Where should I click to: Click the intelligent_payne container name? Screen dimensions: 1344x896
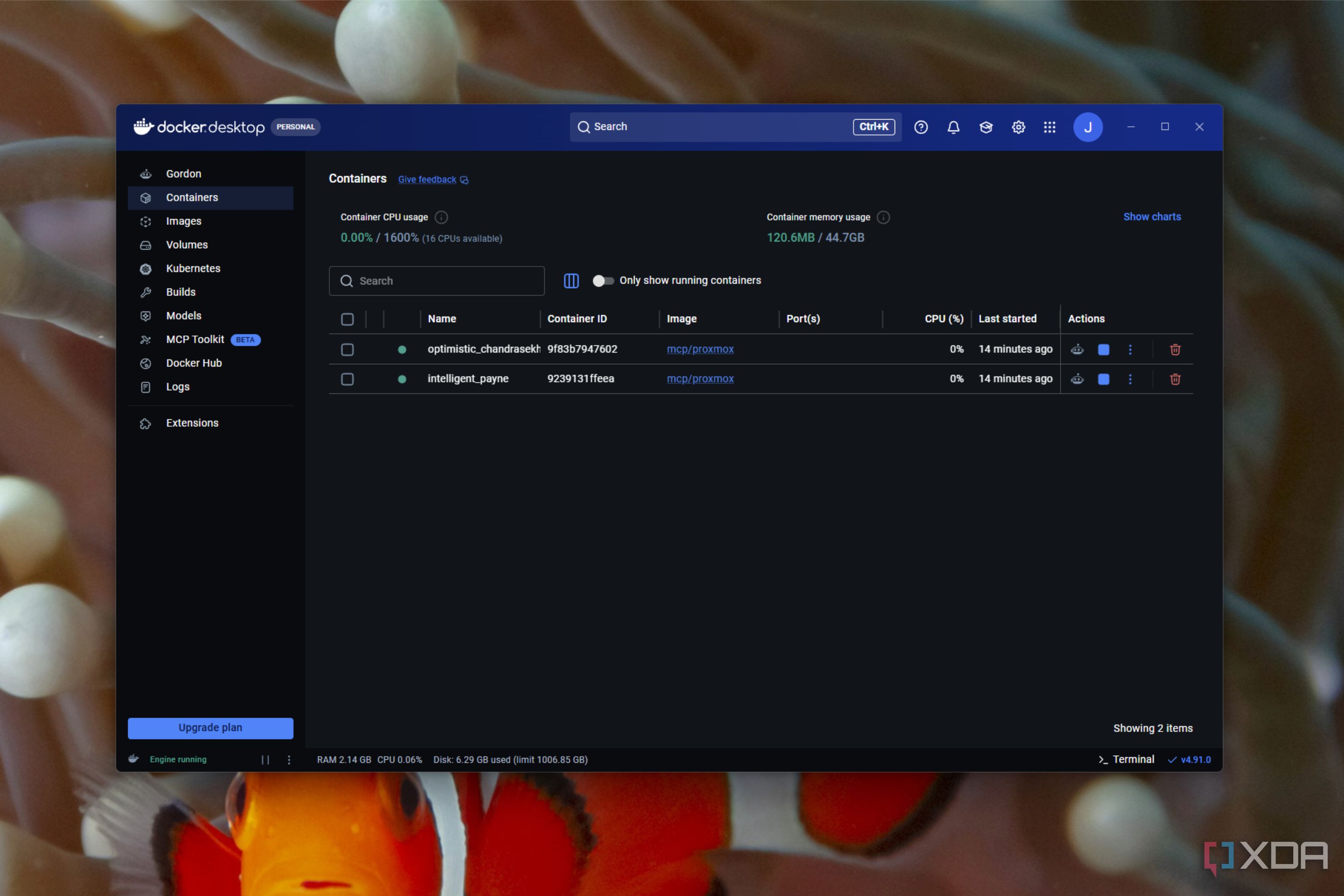click(x=467, y=379)
